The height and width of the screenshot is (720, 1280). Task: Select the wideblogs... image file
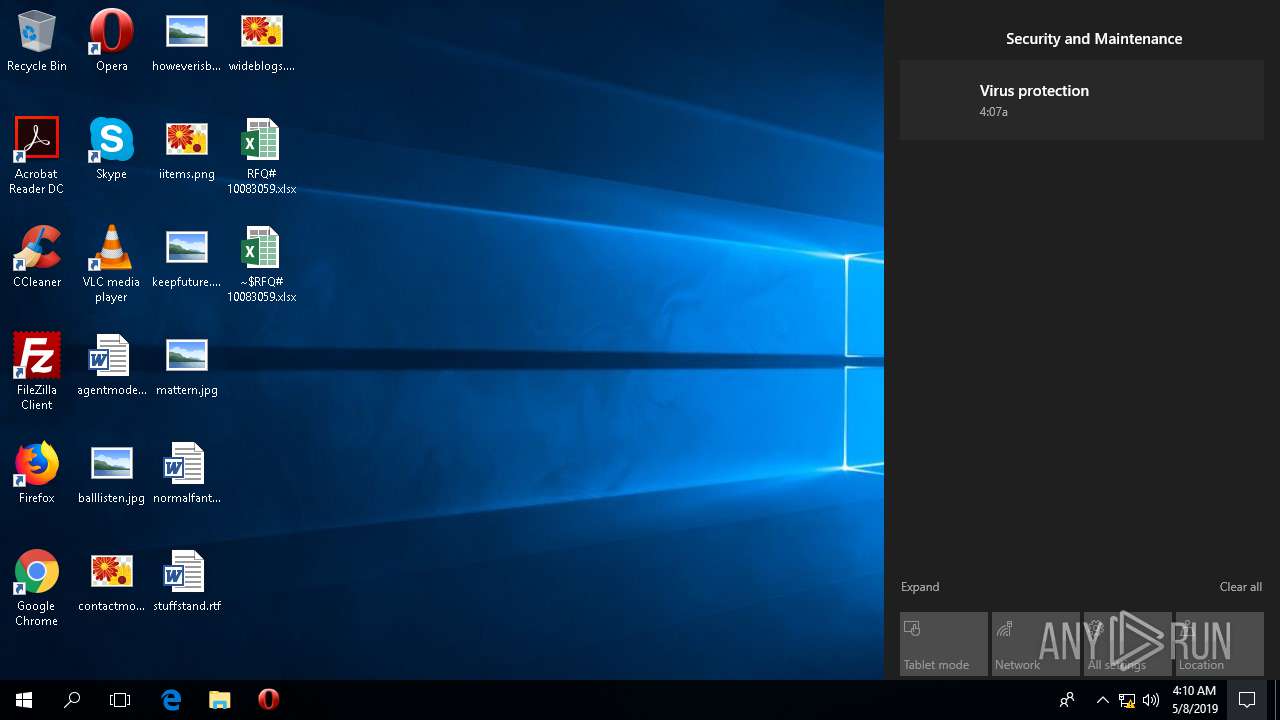click(262, 42)
